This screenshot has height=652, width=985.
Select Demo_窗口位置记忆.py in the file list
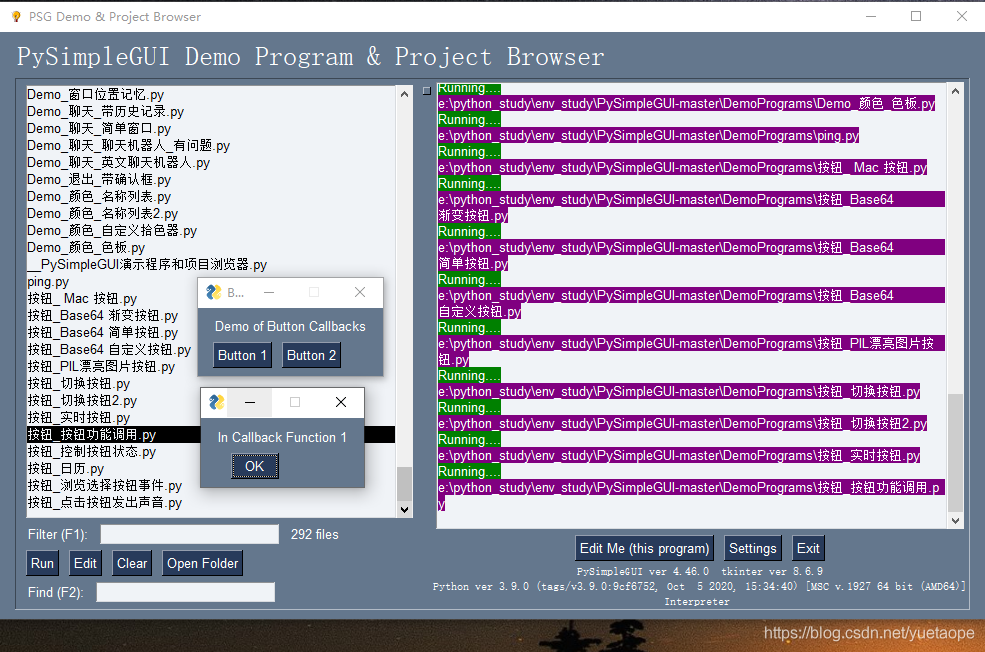[210, 94]
